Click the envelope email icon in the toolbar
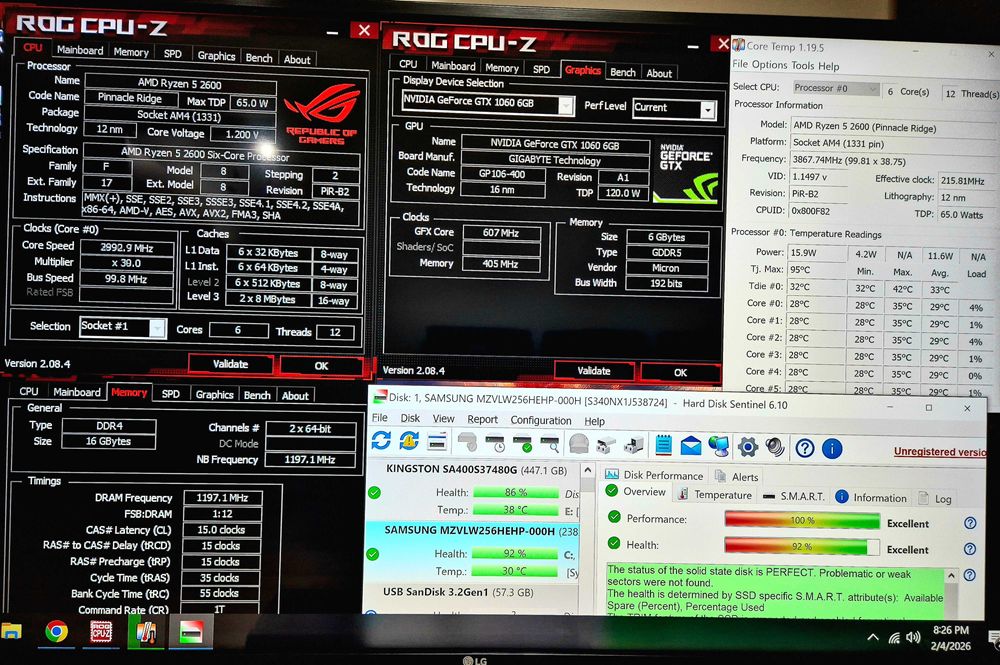 coord(691,446)
